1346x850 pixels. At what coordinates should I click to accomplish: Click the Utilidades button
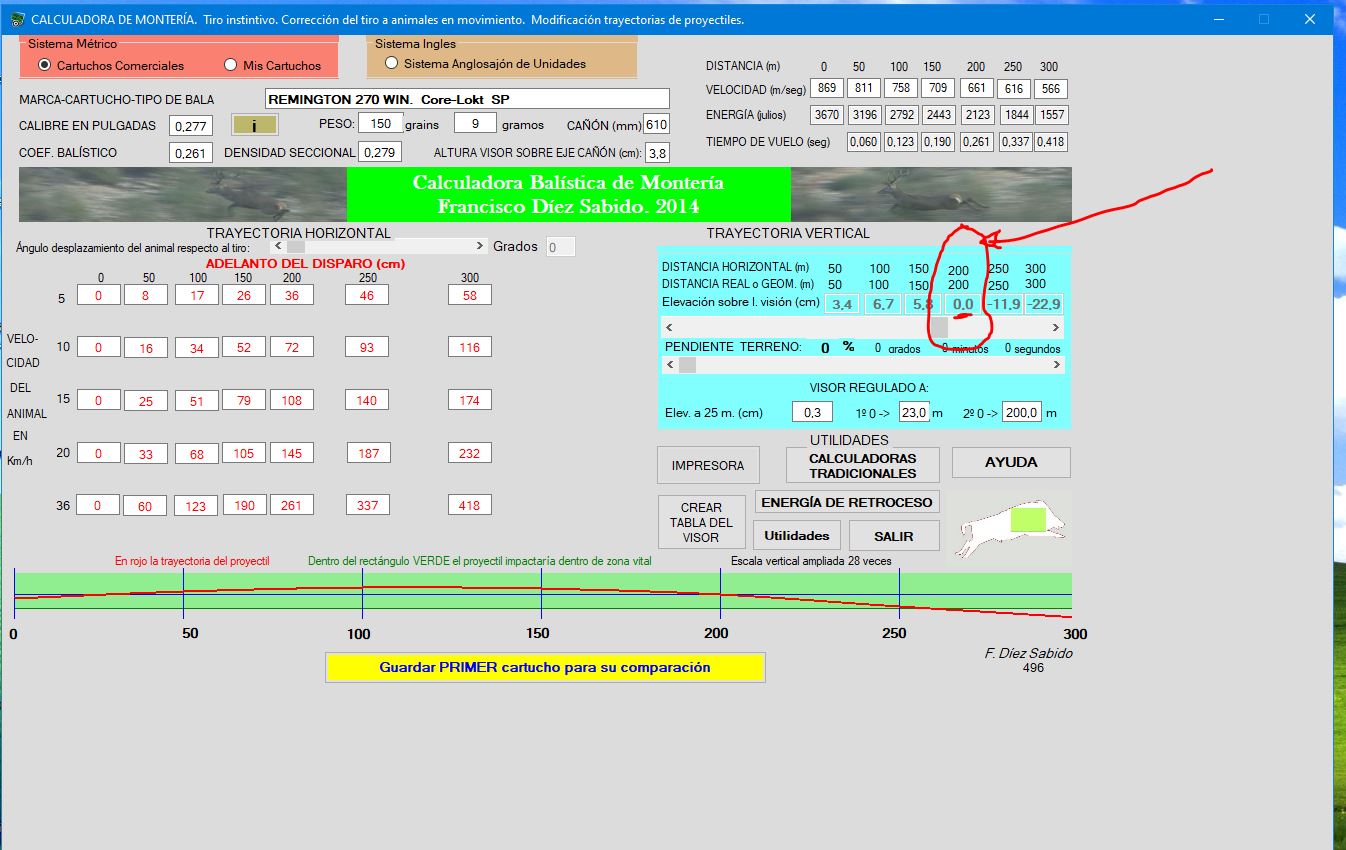pos(796,535)
